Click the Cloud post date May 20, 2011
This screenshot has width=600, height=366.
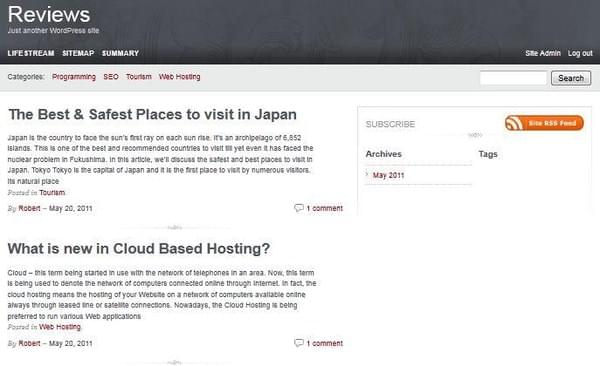point(71,343)
